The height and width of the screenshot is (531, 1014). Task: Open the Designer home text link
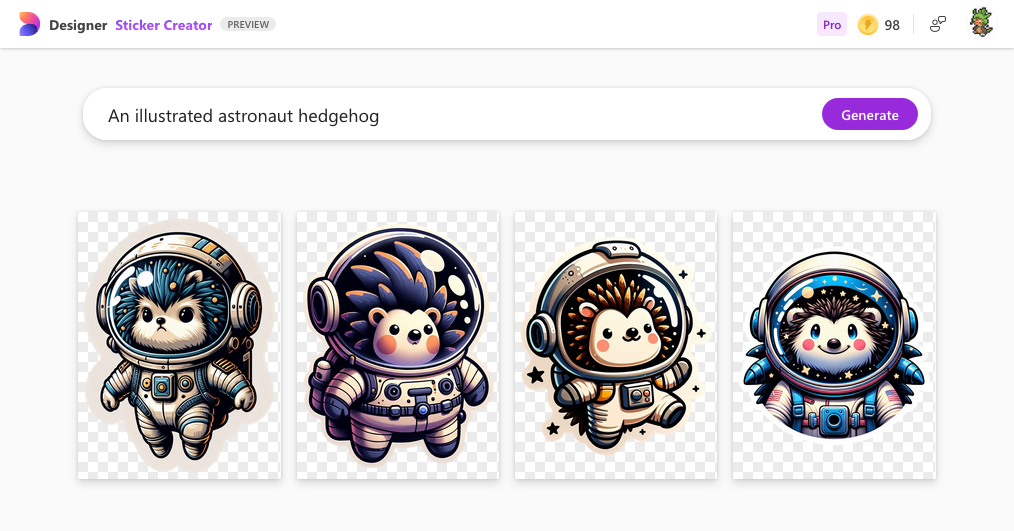(x=78, y=25)
